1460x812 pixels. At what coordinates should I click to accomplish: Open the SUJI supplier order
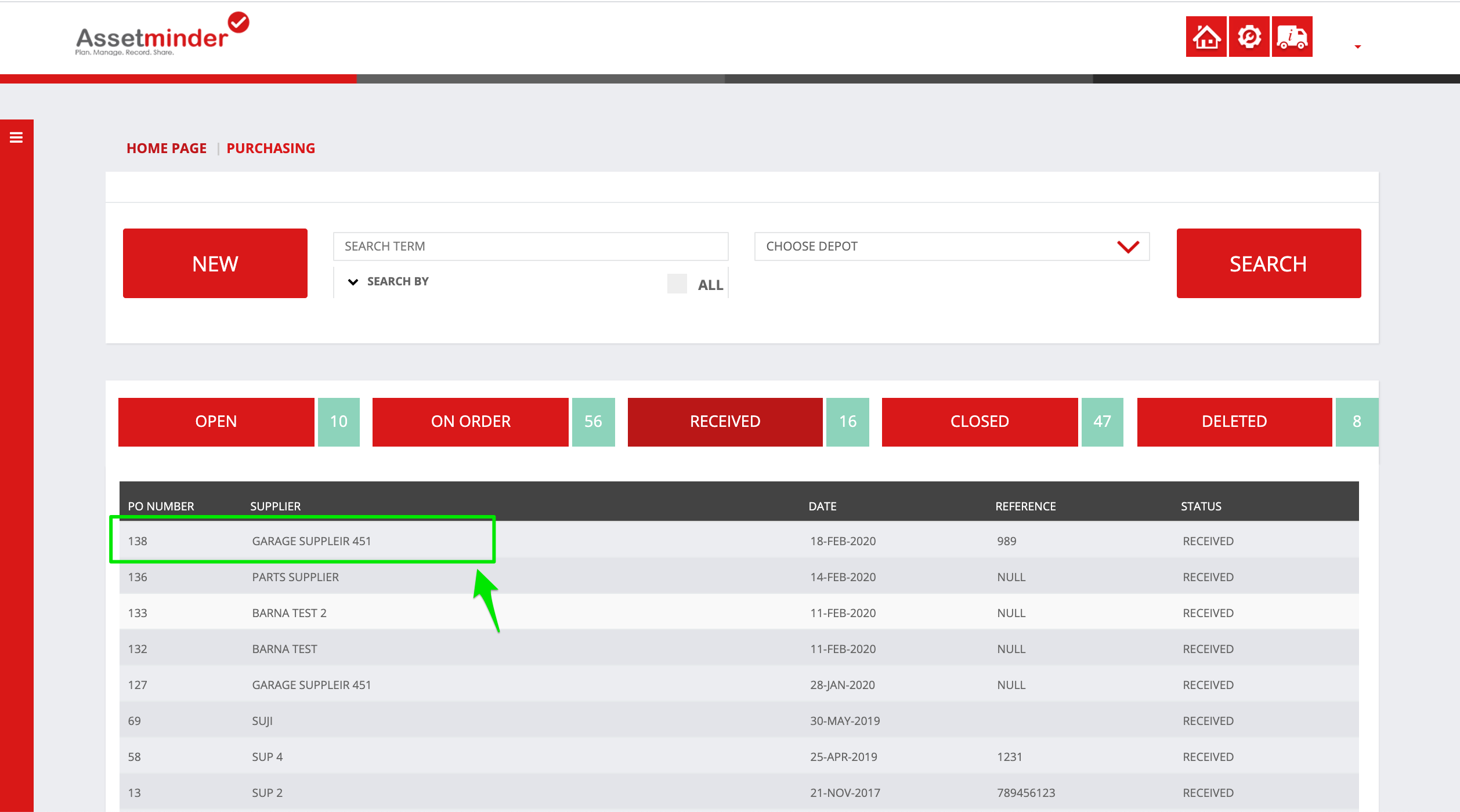pos(739,720)
